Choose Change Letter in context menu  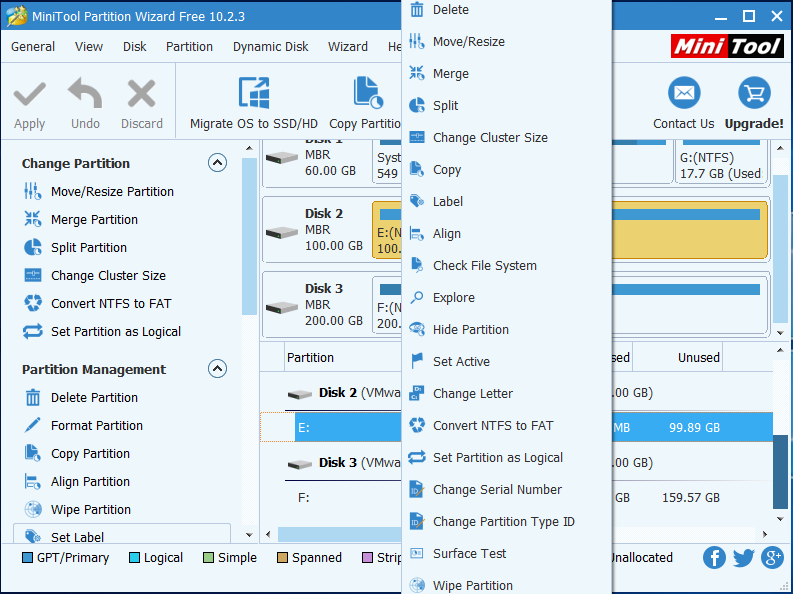pos(506,393)
